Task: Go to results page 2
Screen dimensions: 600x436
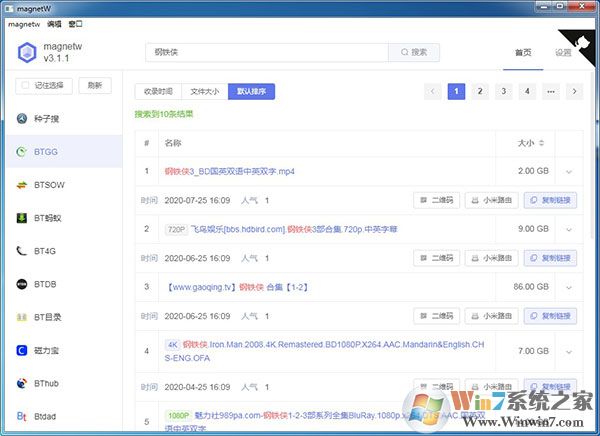Action: [x=480, y=91]
